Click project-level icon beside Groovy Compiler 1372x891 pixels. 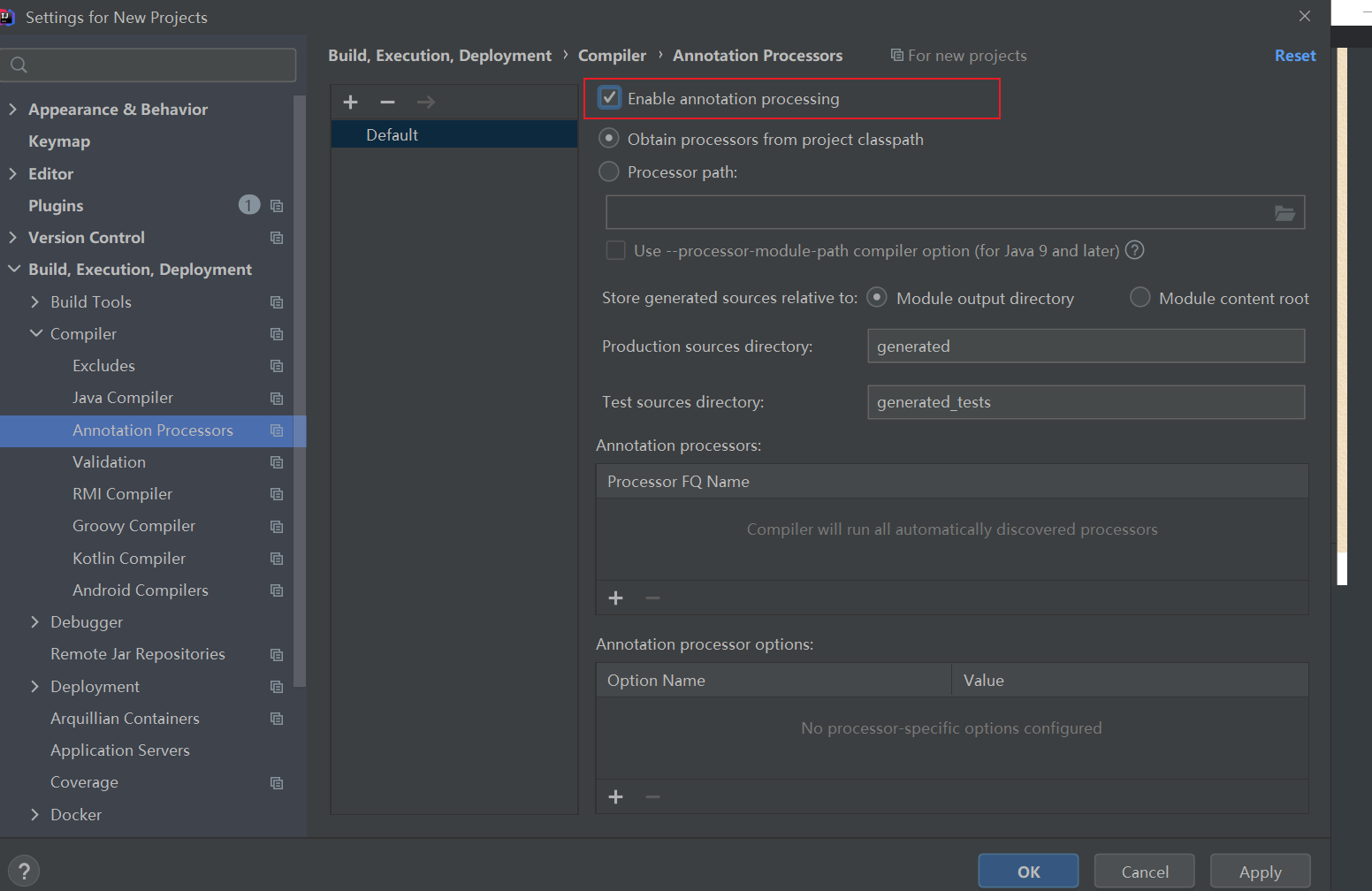pyautogui.click(x=277, y=527)
